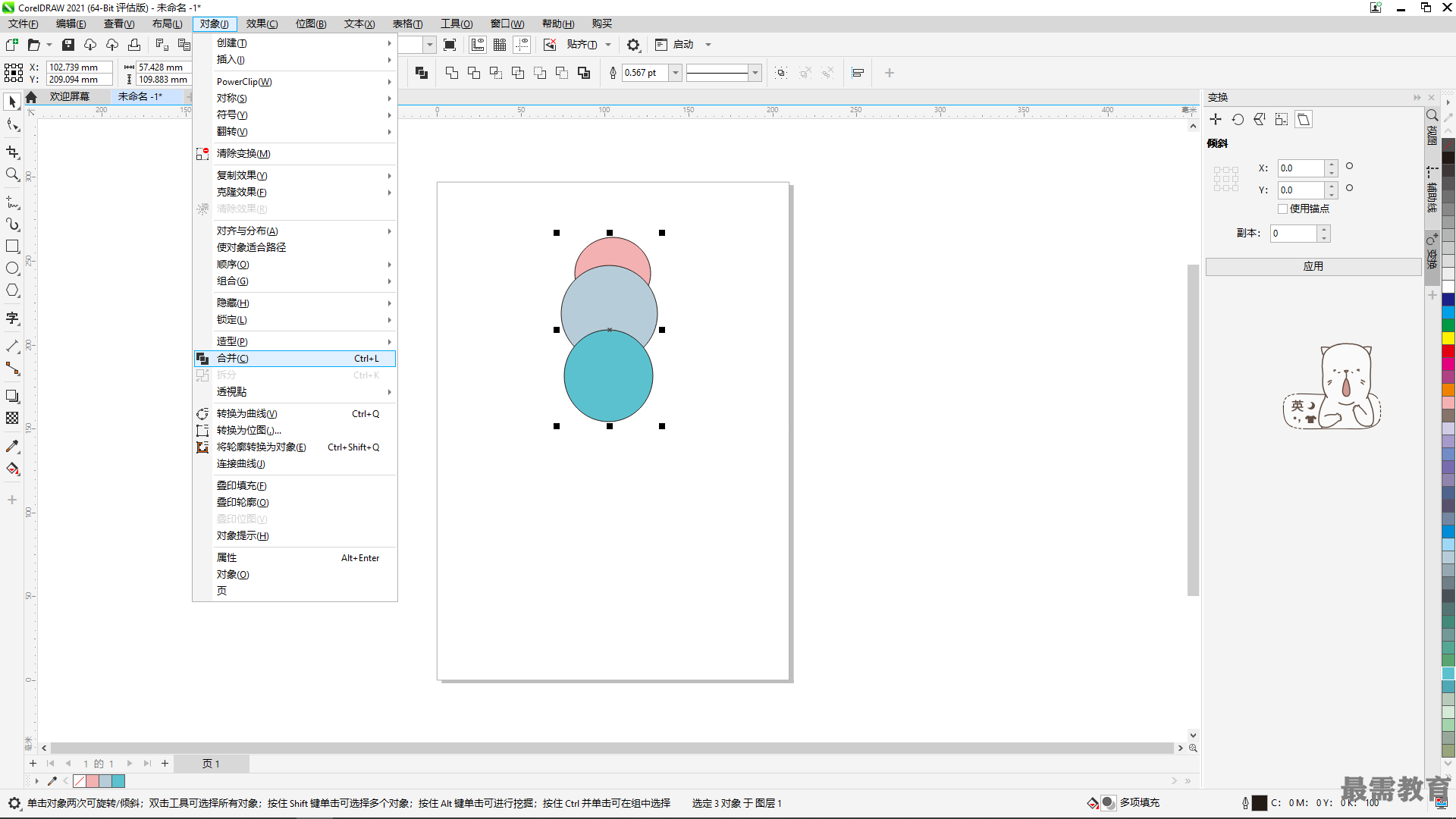This screenshot has width=1456, height=819.
Task: Open the 启动 launcher dropdown arrow
Action: click(x=708, y=45)
